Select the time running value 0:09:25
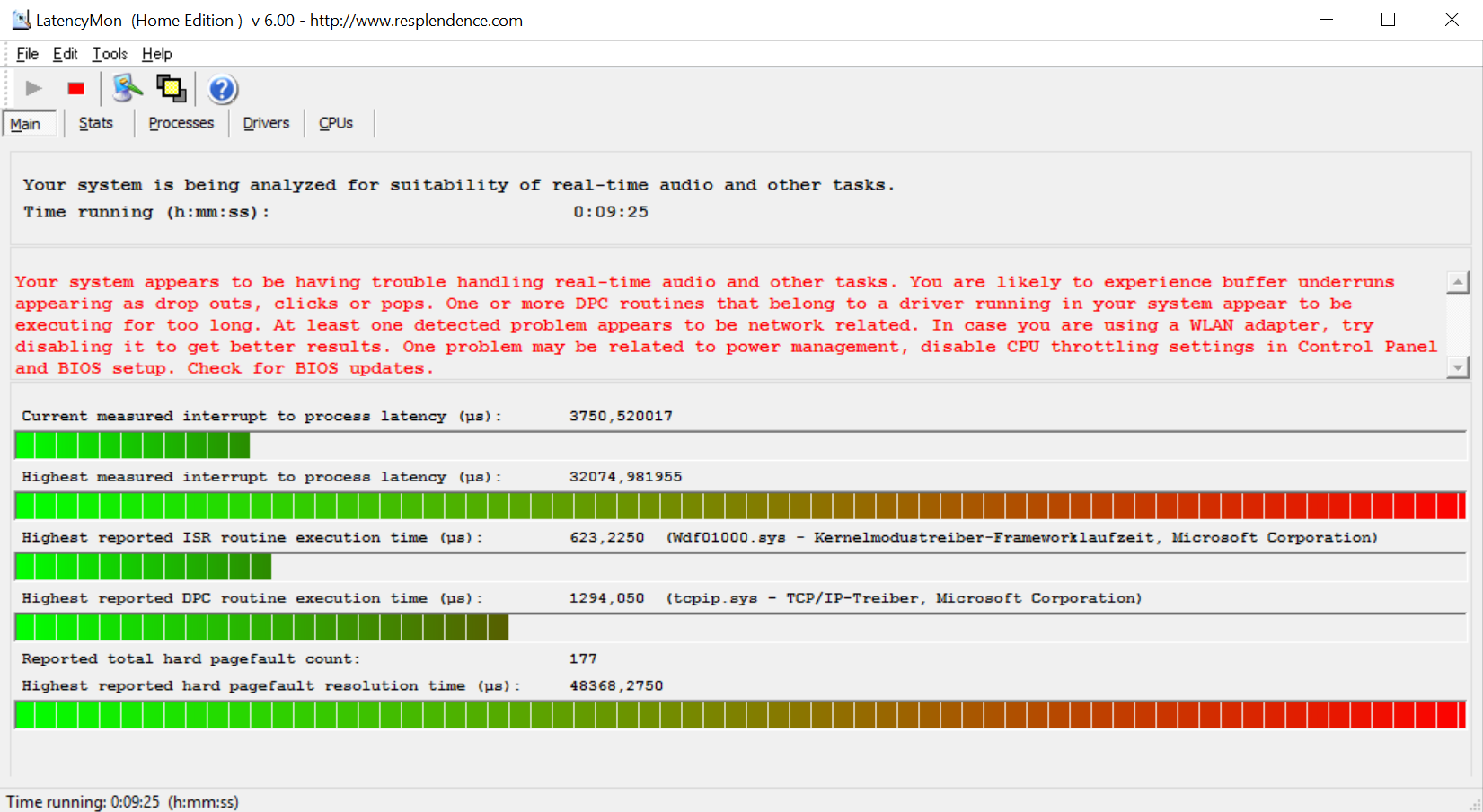 pyautogui.click(x=611, y=212)
